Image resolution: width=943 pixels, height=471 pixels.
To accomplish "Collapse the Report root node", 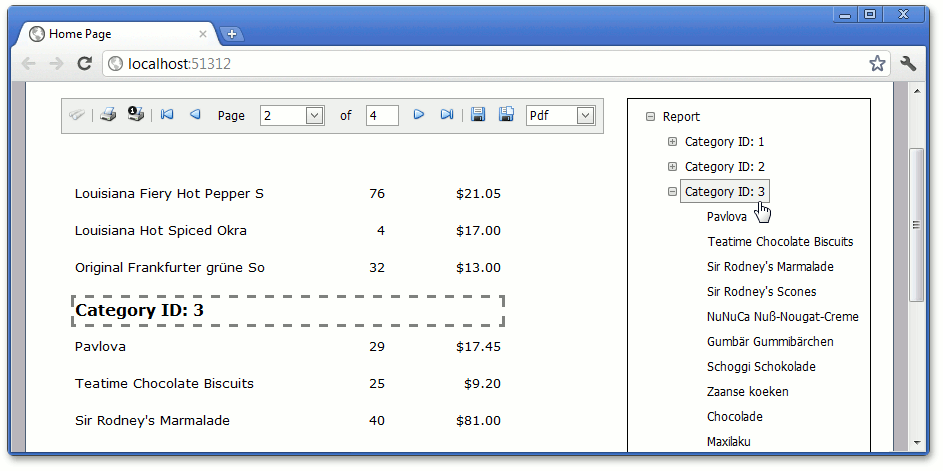I will (650, 117).
